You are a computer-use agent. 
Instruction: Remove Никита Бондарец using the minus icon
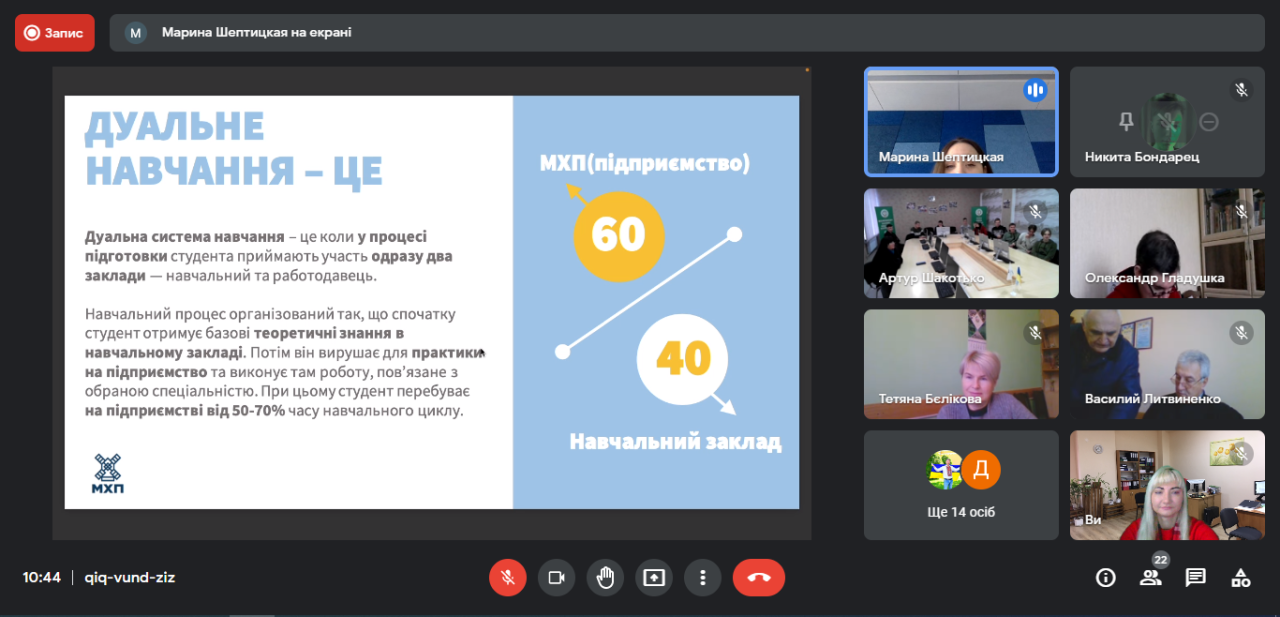click(1209, 122)
